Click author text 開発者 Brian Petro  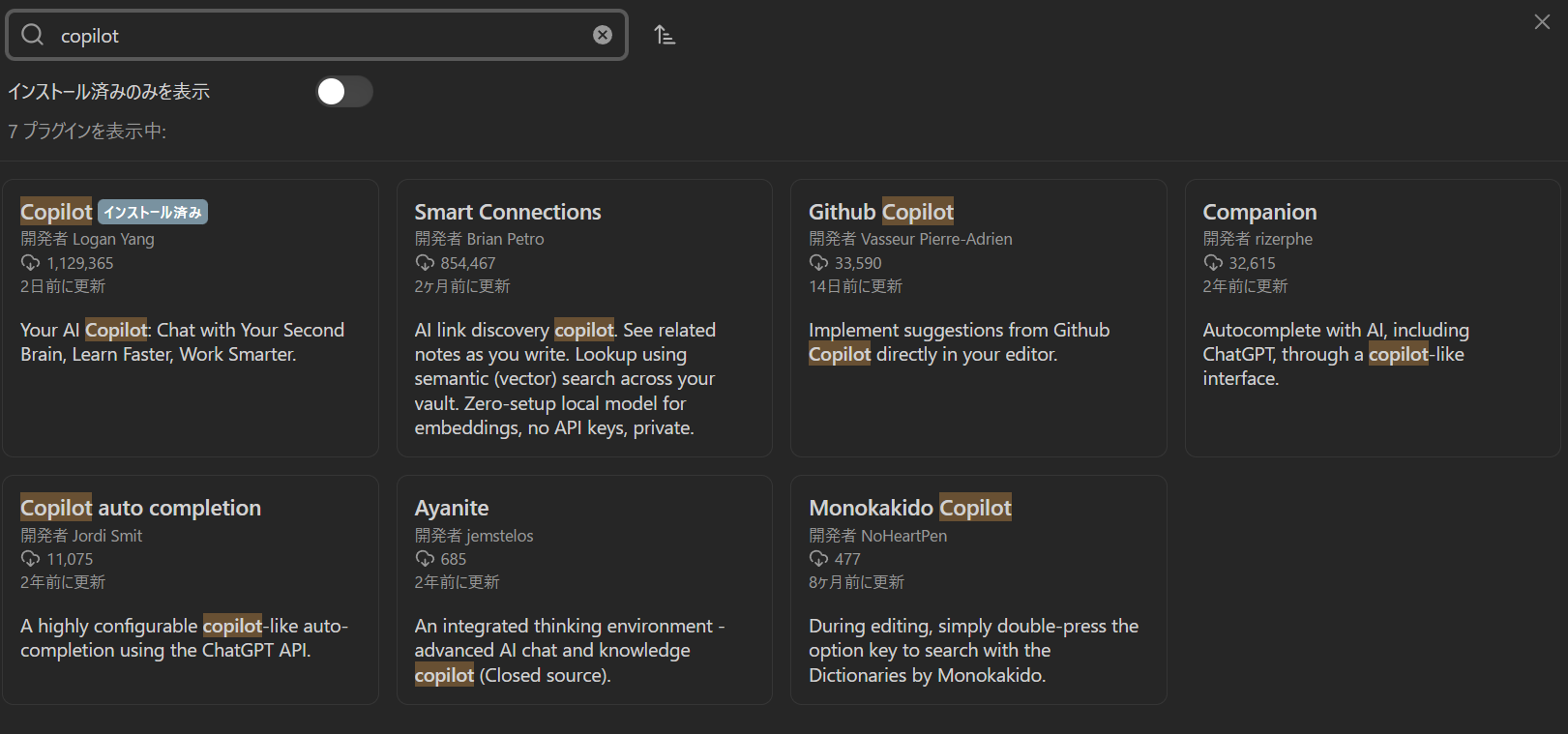479,239
